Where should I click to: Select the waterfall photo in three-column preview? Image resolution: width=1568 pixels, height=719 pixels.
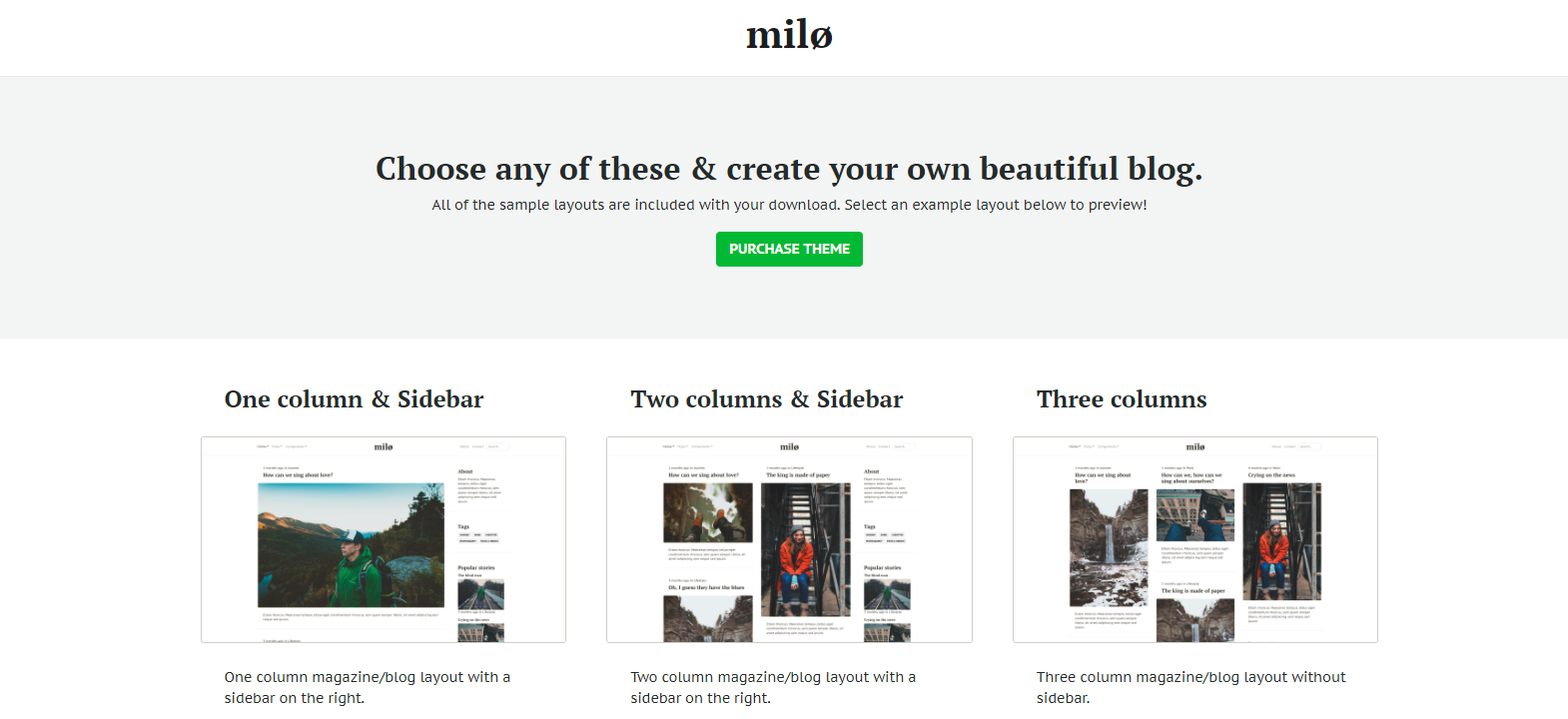1110,548
